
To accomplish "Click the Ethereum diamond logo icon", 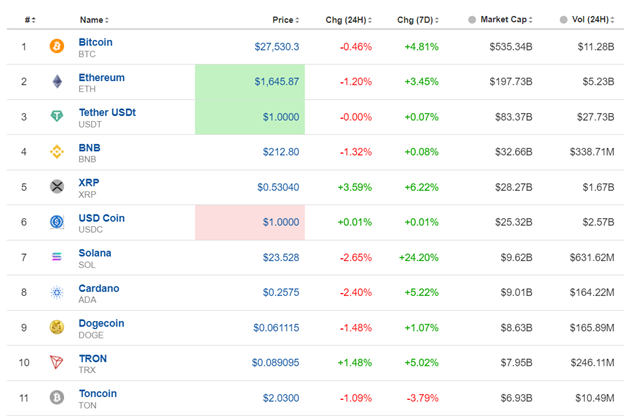I will [56, 81].
